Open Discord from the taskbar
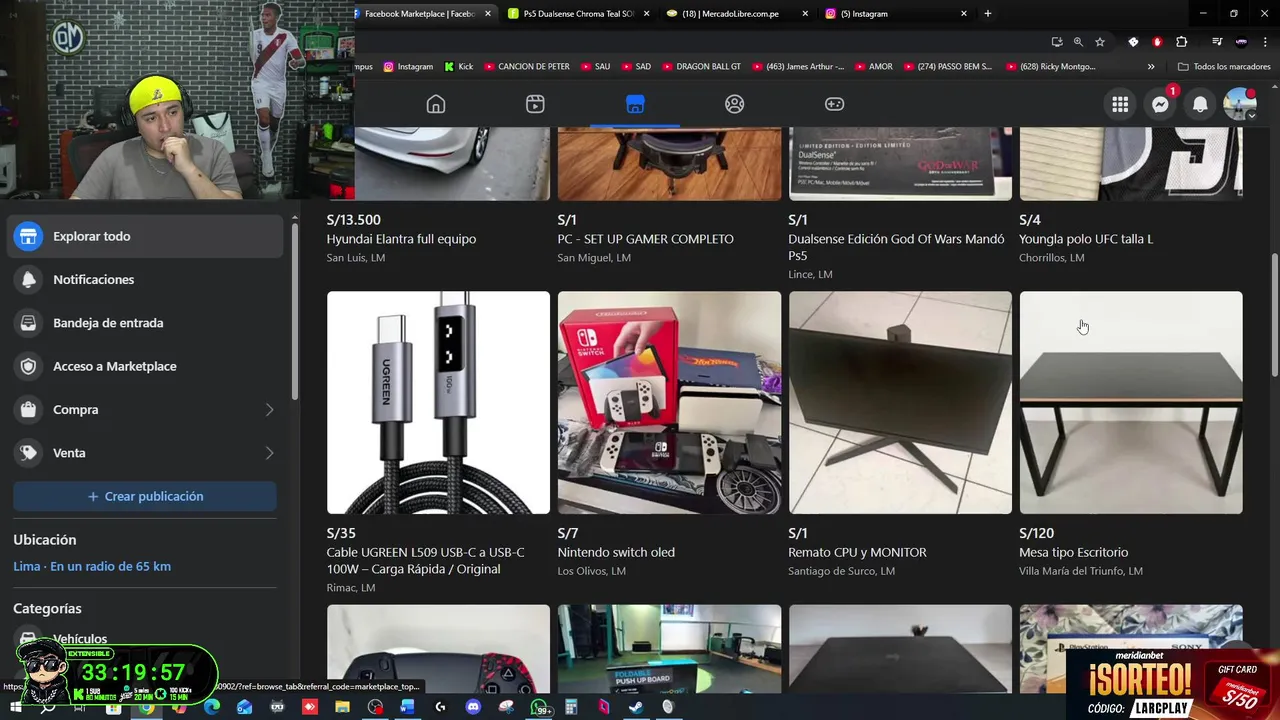 [473, 707]
